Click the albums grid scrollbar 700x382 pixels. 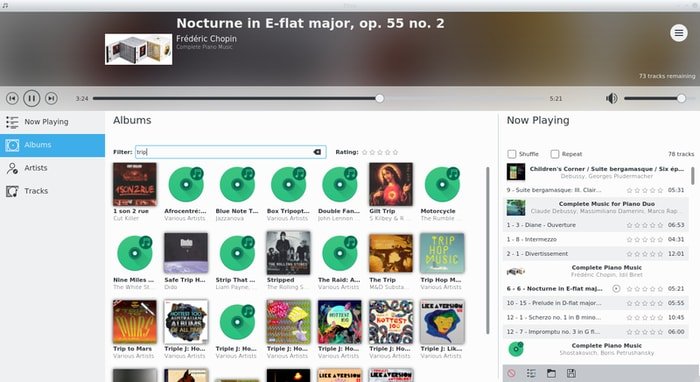point(488,250)
